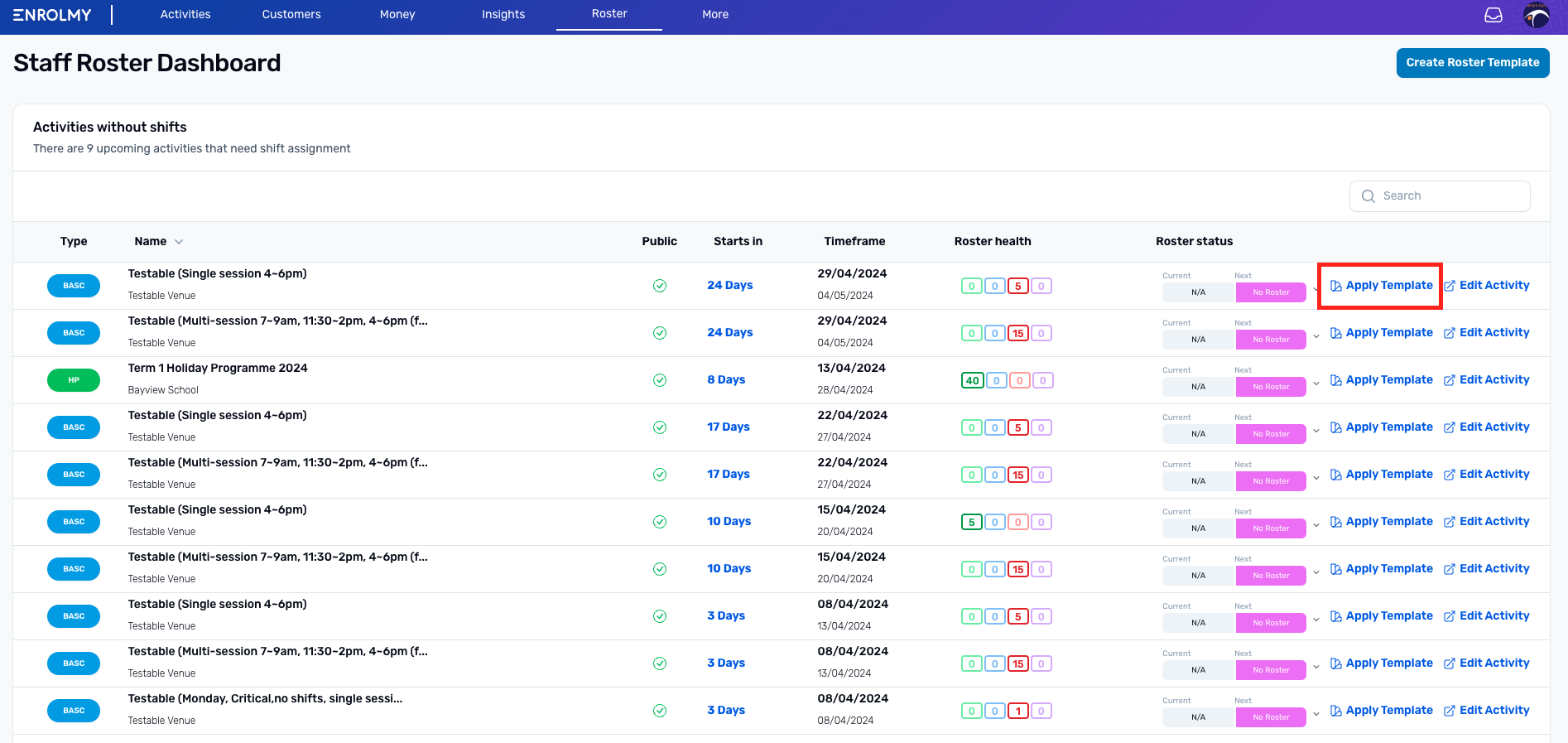This screenshot has height=743, width=1568.
Task: Expand roster status chevron for Term 1 Holiday Programme
Action: point(1316,384)
